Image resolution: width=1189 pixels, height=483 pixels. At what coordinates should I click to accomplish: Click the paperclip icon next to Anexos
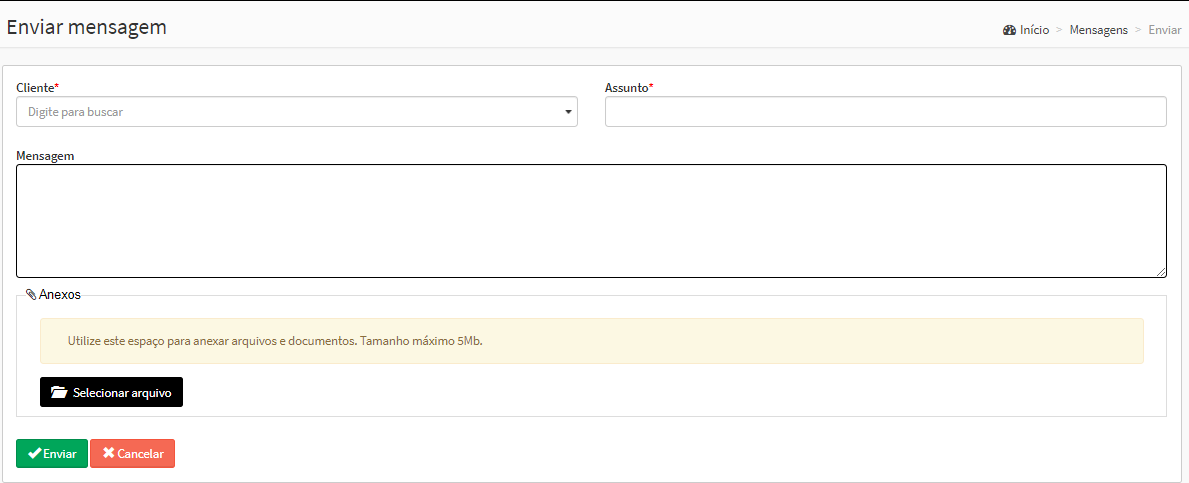click(x=31, y=295)
